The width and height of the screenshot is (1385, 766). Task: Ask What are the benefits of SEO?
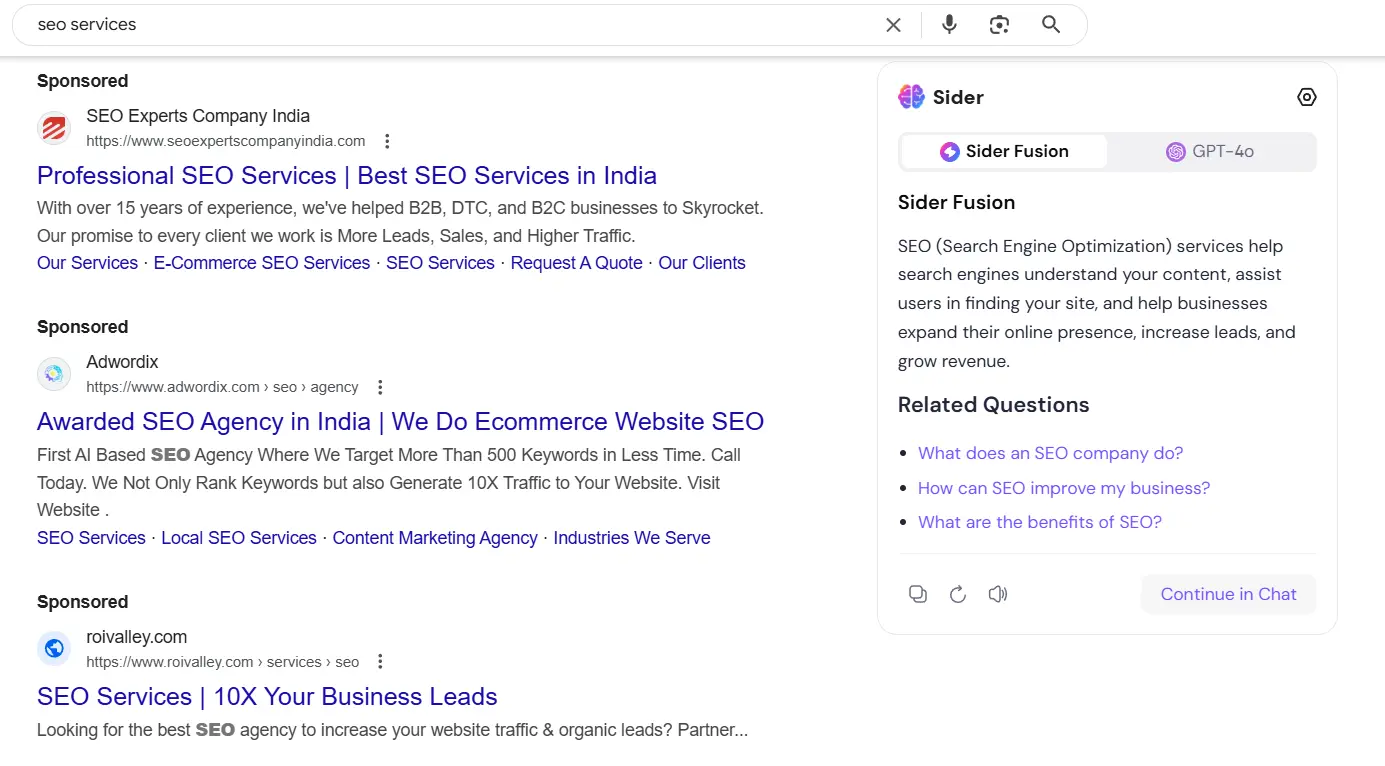pos(1040,522)
